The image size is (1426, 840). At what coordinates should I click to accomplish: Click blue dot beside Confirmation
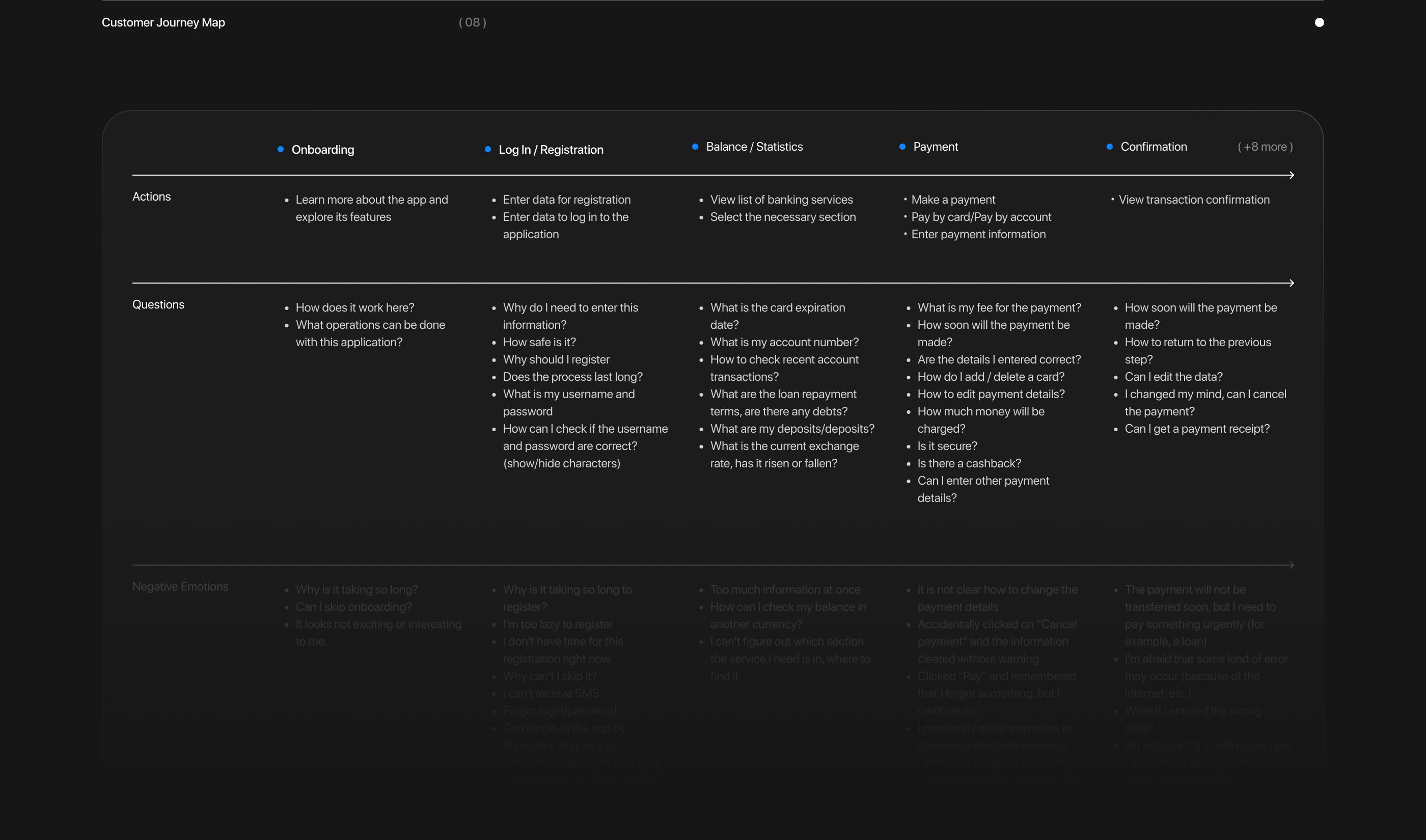click(x=1109, y=147)
